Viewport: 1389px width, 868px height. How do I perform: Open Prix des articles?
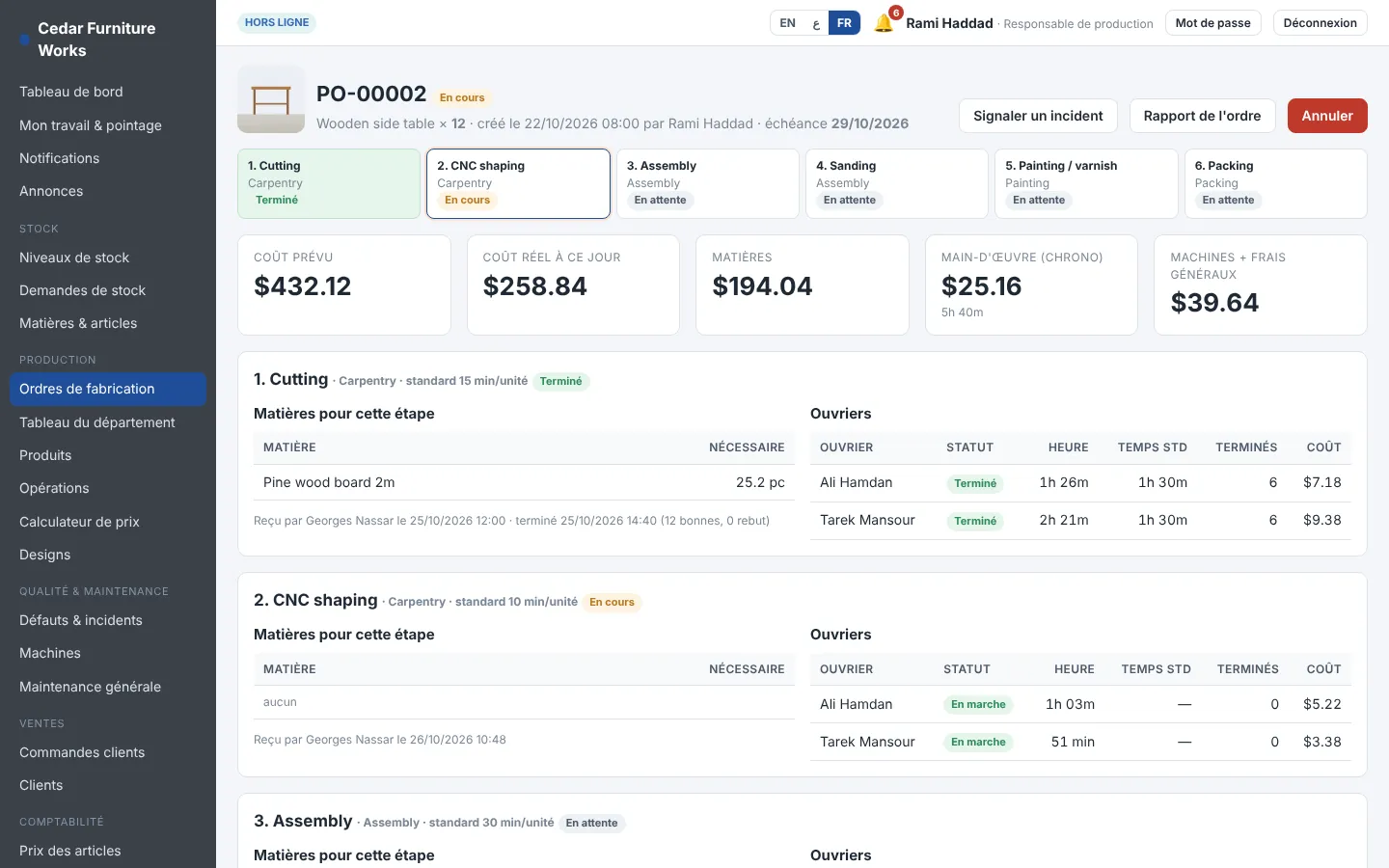coord(108,851)
